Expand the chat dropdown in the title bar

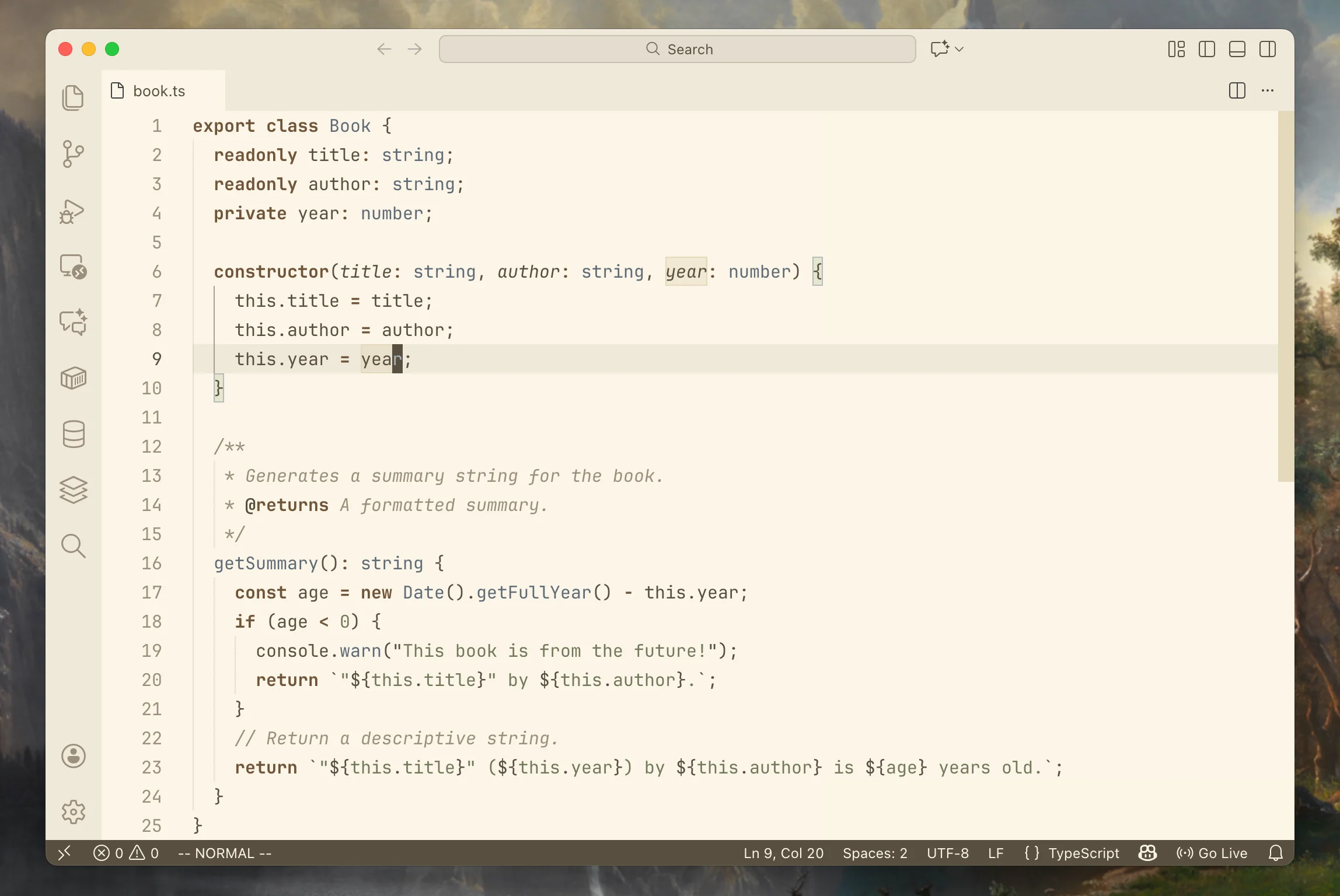958,49
